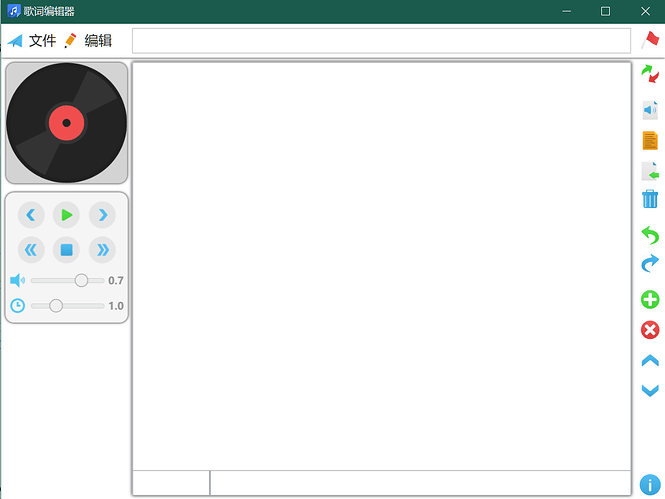Remove line with red X icon

coord(650,330)
